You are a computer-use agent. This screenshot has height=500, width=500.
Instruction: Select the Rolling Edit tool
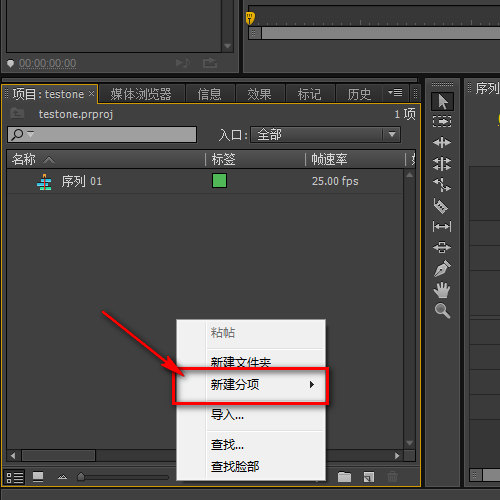442,164
